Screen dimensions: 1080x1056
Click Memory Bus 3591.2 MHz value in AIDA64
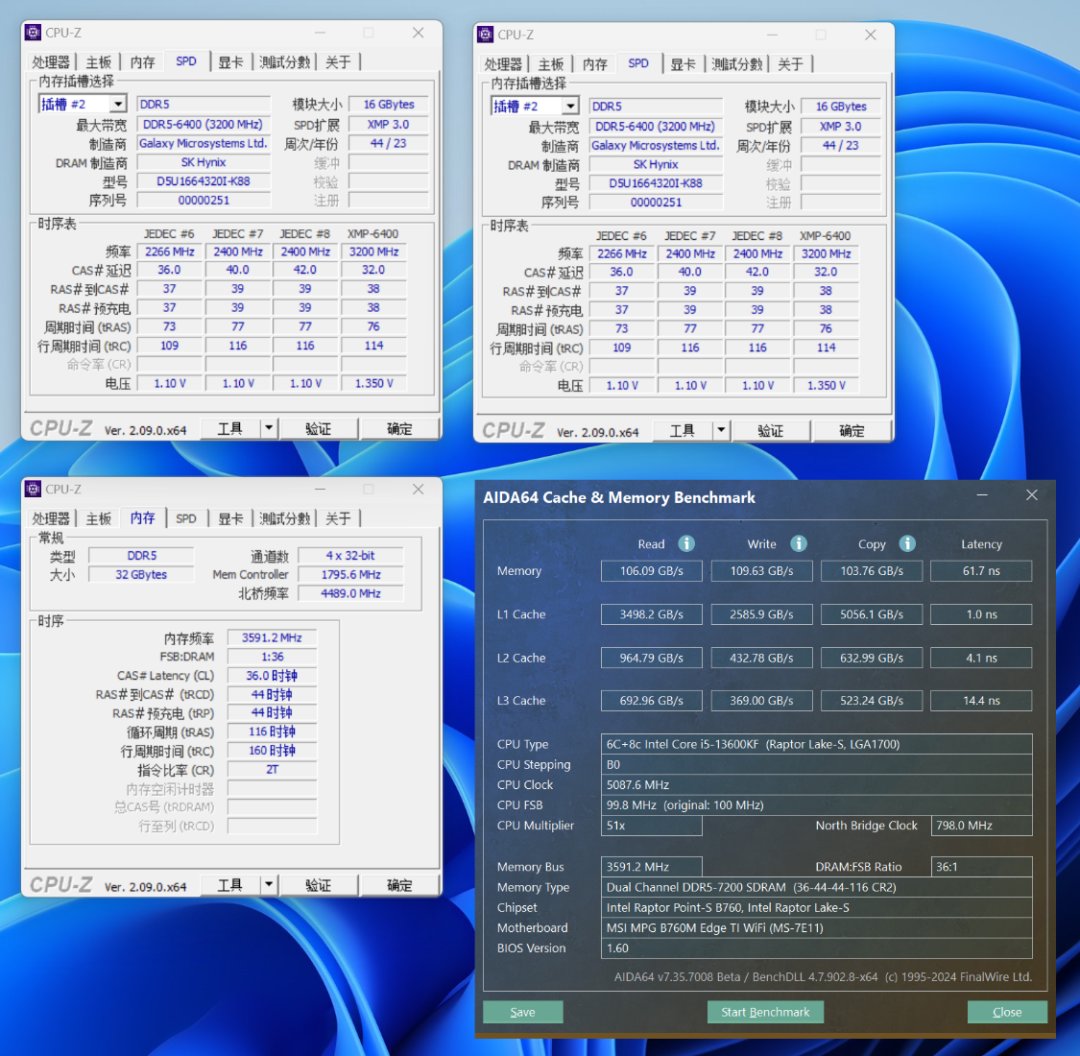[x=652, y=867]
